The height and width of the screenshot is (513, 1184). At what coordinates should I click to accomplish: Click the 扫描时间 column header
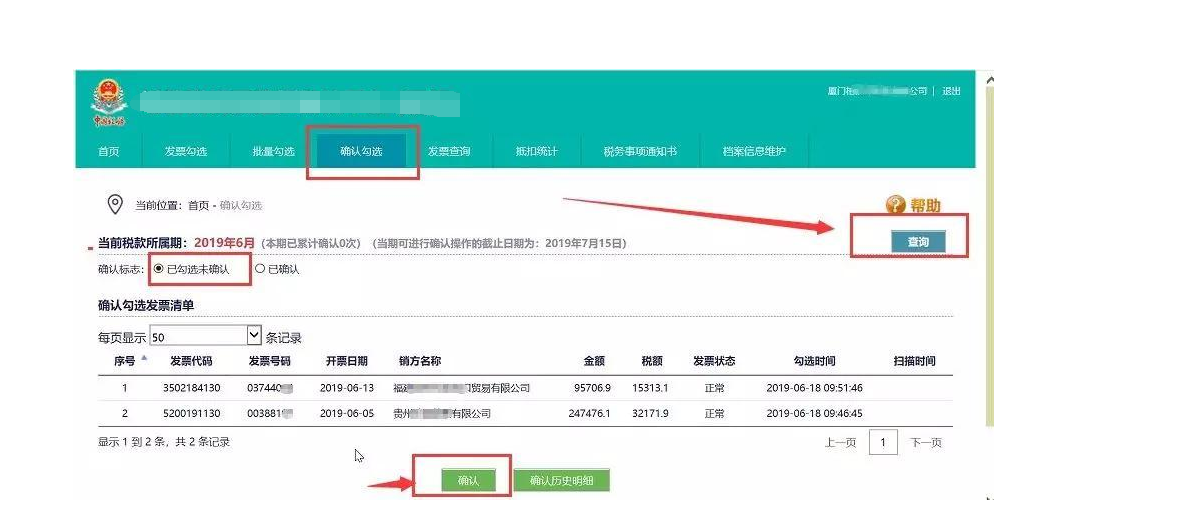(x=914, y=361)
